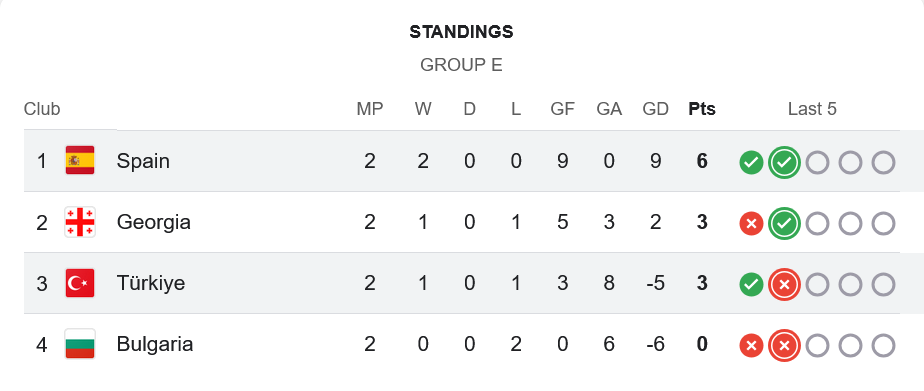Open the Bulgaria team name link
Screen dimensions: 924x391
click(x=155, y=344)
